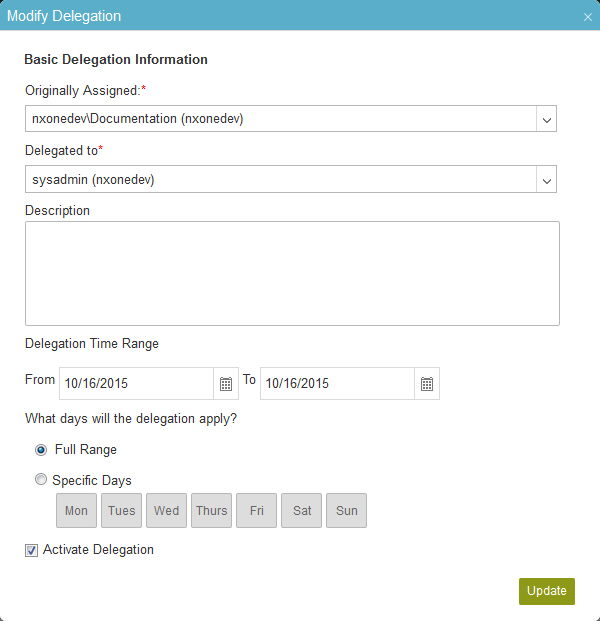The image size is (600, 621).
Task: Click inside the Description text area
Action: point(292,273)
